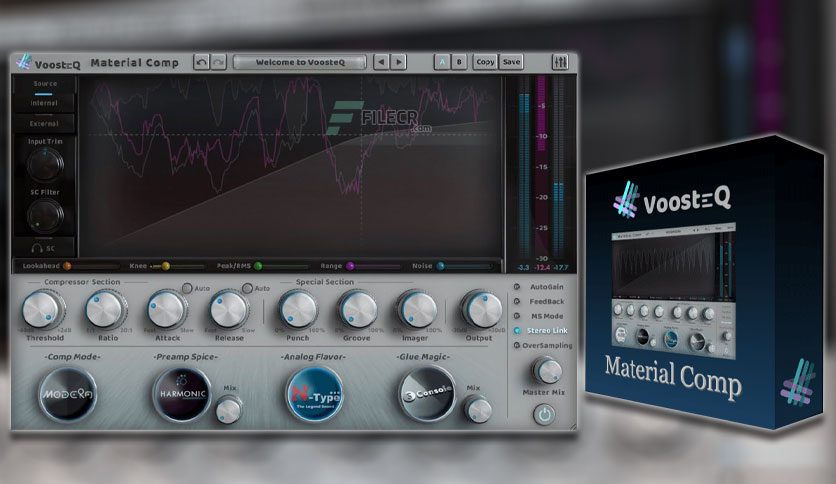Screen dimensions: 836x484
Task: Toggle FeedBack option
Action: click(538, 301)
